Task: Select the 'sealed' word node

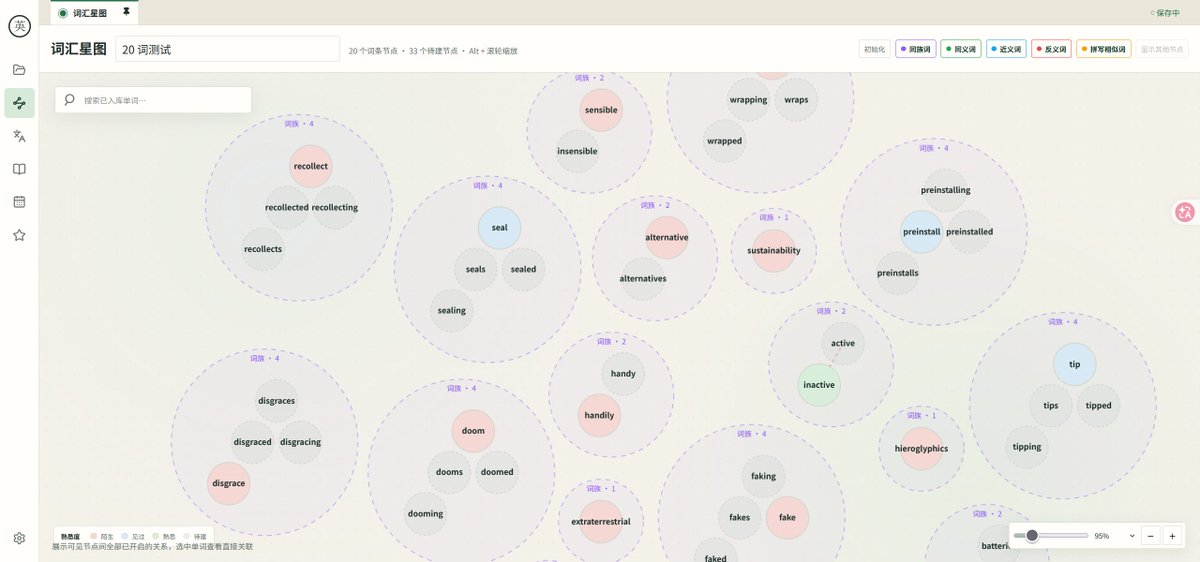Action: 523,269
